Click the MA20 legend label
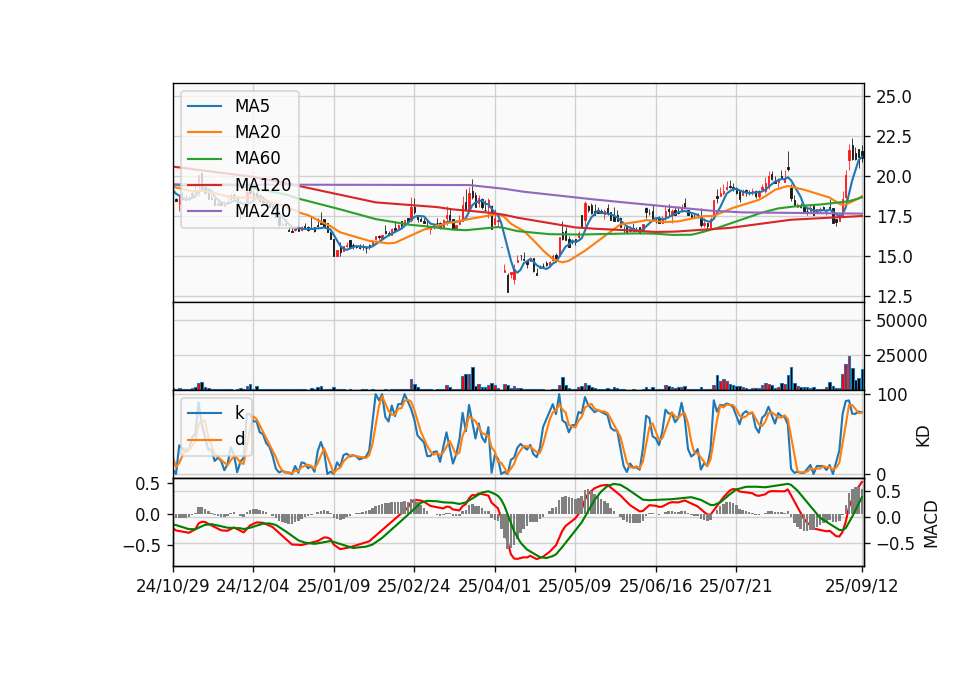Screen dimensions: 960x690 point(257,132)
